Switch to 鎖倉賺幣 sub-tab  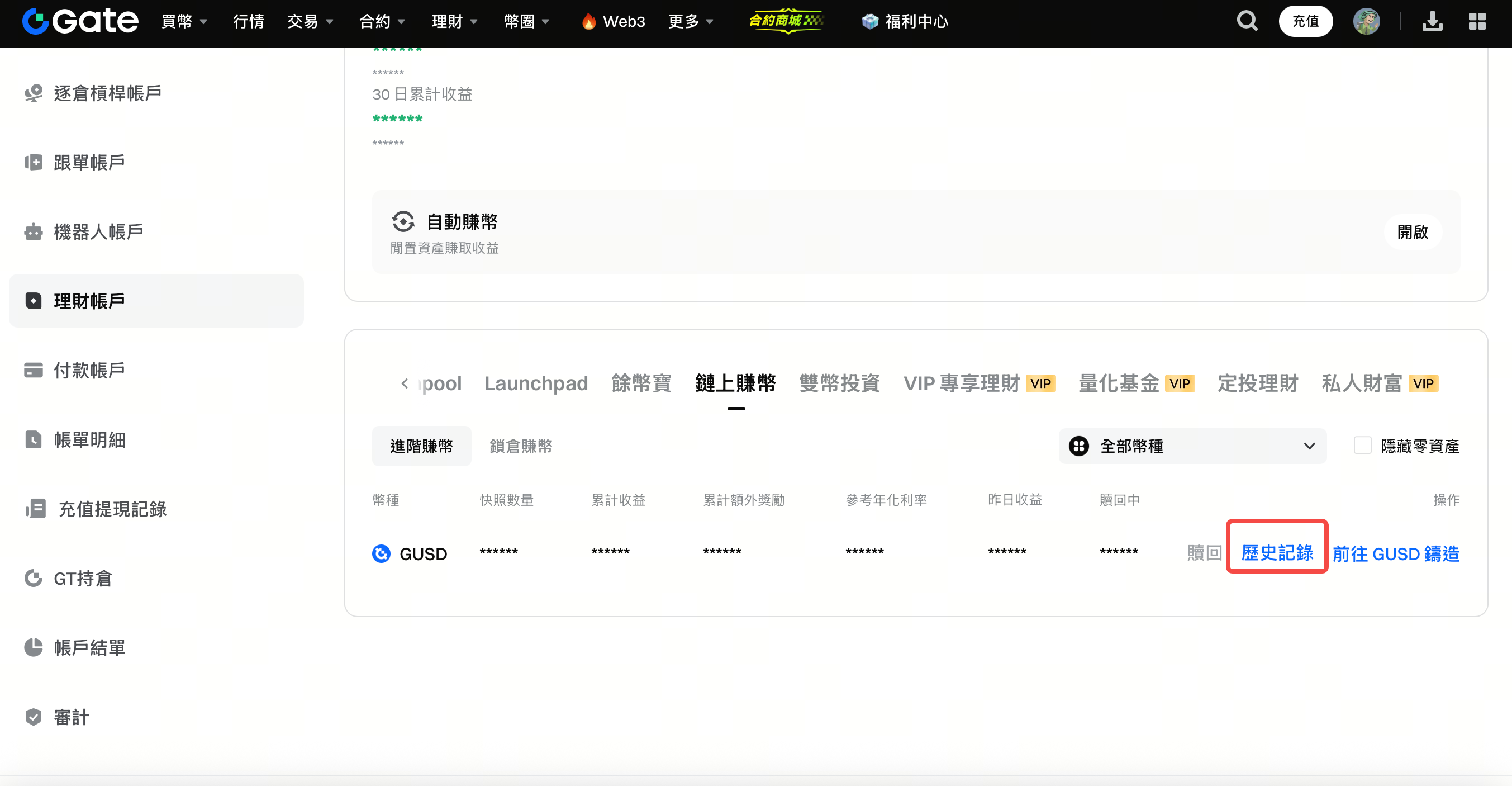(x=521, y=446)
